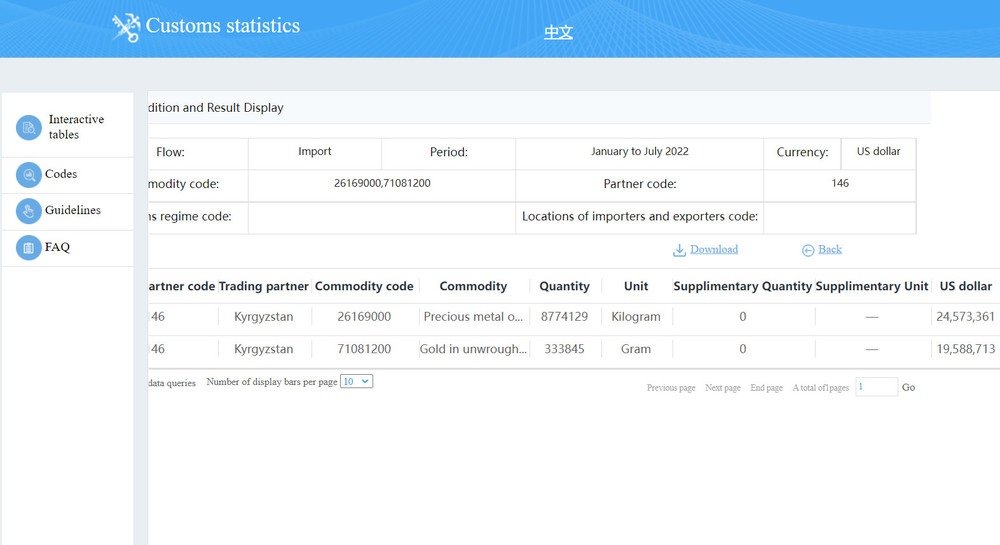Viewport: 1000px width, 545px height.
Task: Click the Guidelines sidebar icon
Action: (x=29, y=211)
